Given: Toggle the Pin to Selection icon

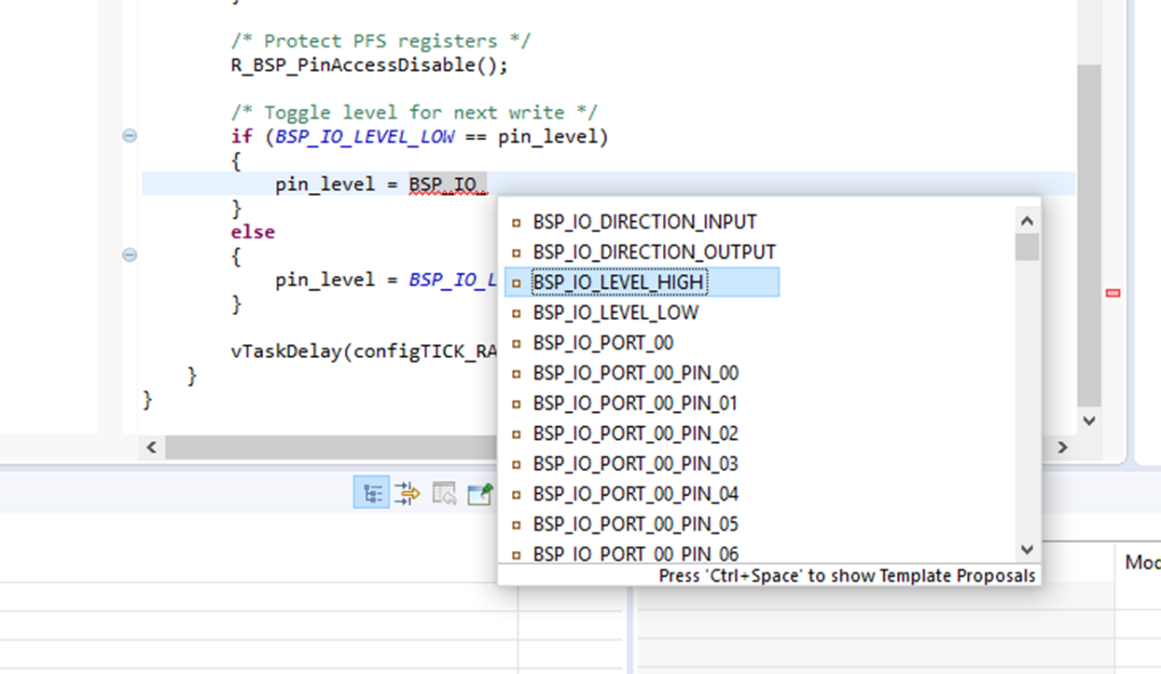Looking at the screenshot, I should point(480,493).
